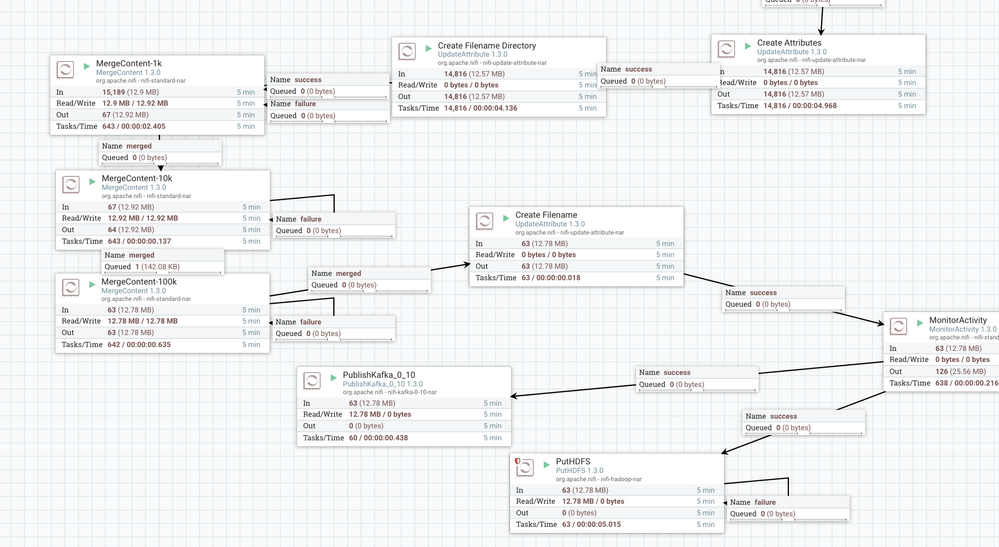The width and height of the screenshot is (999, 547).
Task: Select success connection after Create Filename
Action: pos(784,298)
